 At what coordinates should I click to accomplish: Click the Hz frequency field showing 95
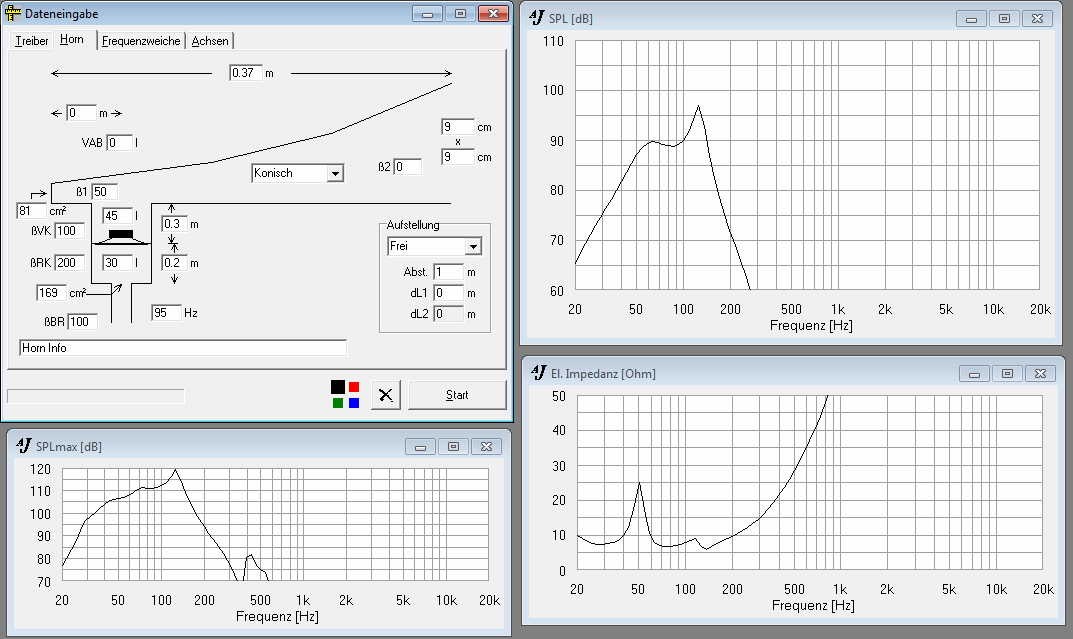(166, 313)
